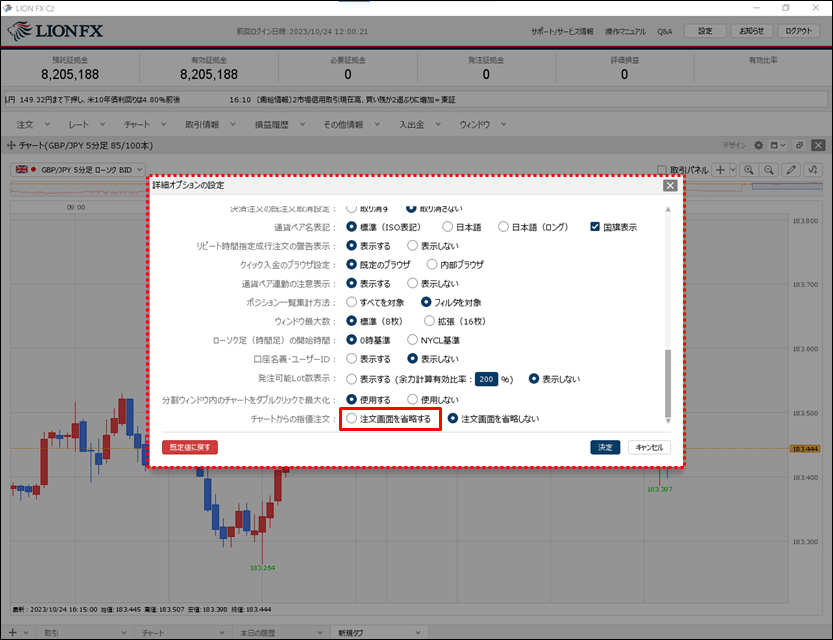
Task: Click the chart design gear icon
Action: (x=759, y=145)
